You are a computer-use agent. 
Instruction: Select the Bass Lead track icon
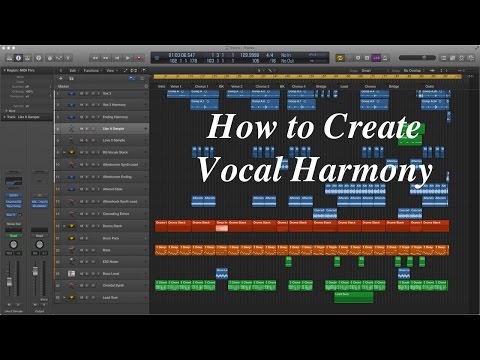tap(71, 274)
